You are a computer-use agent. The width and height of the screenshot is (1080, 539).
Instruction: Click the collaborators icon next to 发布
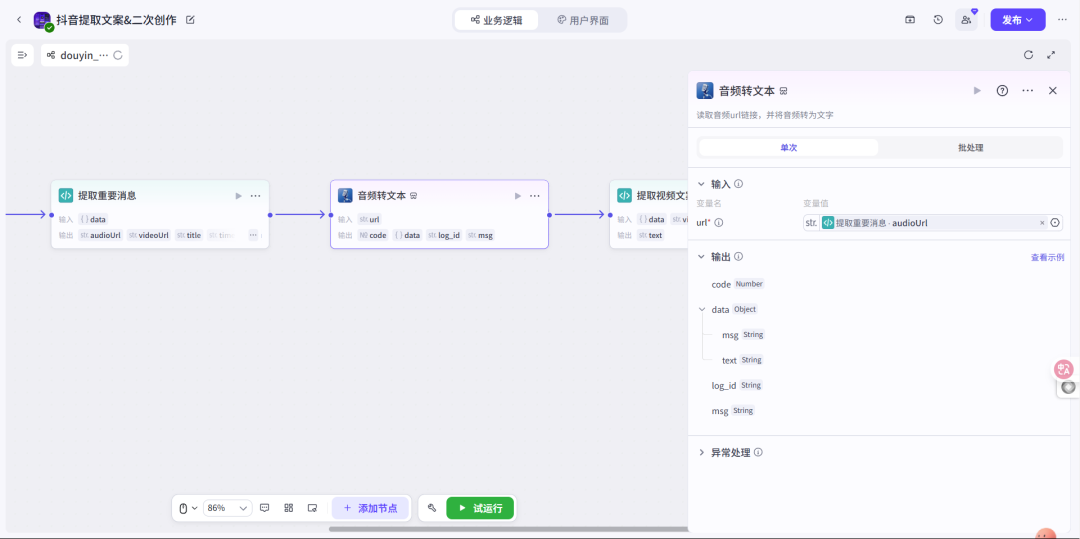(966, 20)
